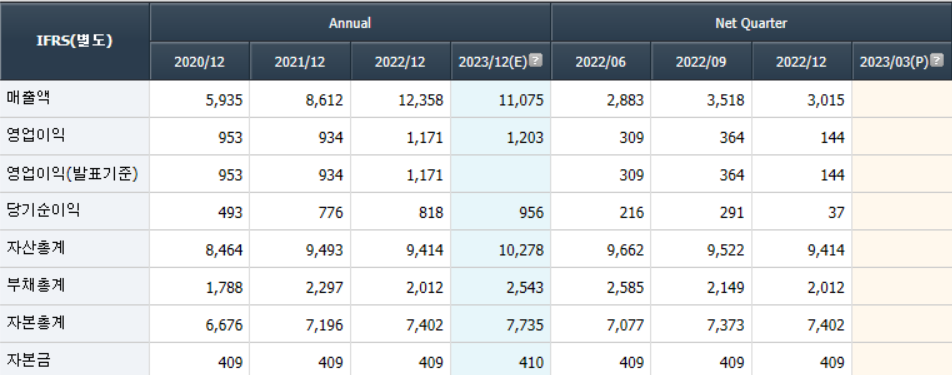This screenshot has height=375, width=952.
Task: Click the 410 estimated capital stock value
Action: (531, 363)
